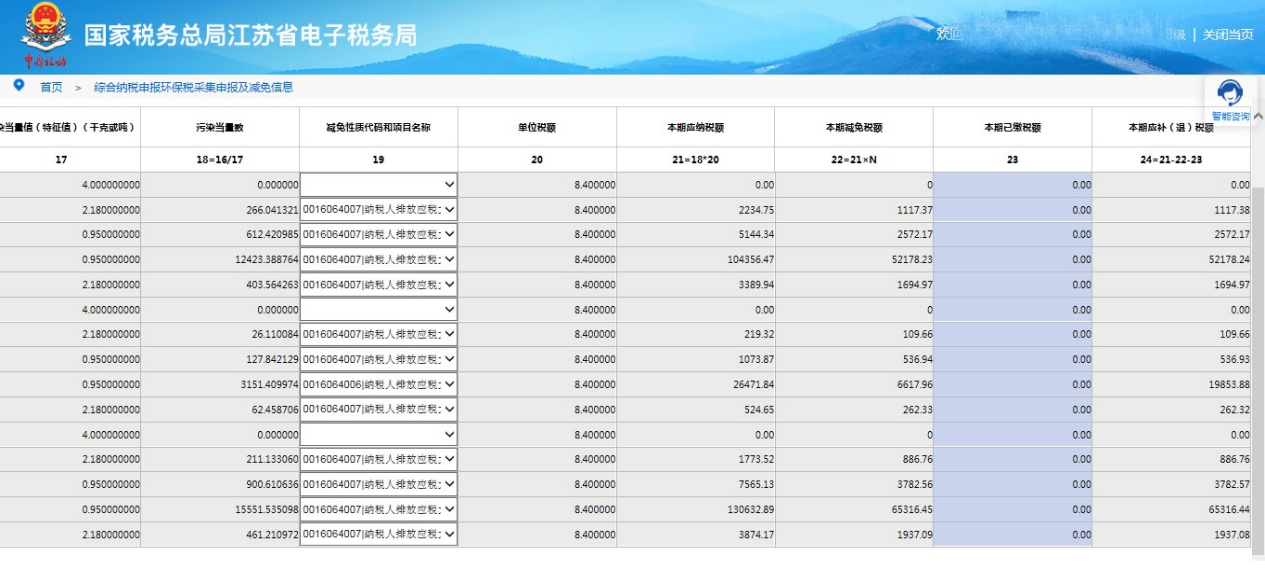1265x584 pixels.
Task: Expand the 减免性质 dropdown in the 219.32 row
Action: (x=379, y=335)
